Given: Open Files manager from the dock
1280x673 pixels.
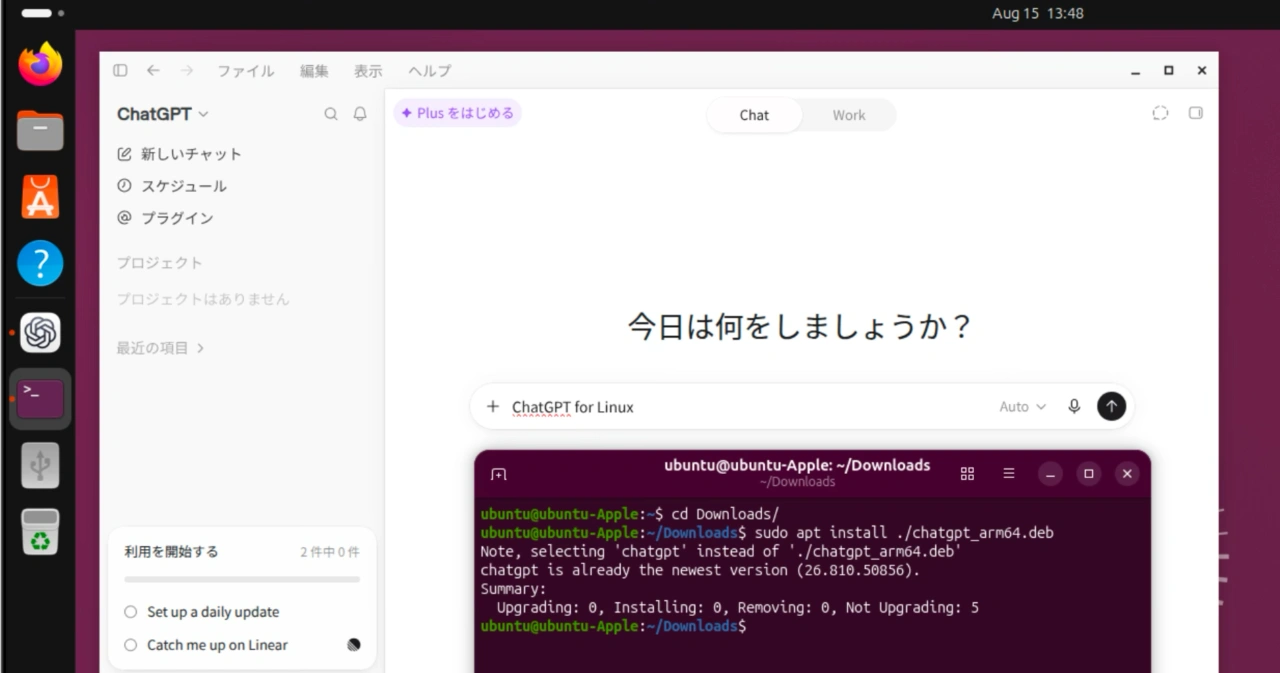Looking at the screenshot, I should pyautogui.click(x=40, y=130).
